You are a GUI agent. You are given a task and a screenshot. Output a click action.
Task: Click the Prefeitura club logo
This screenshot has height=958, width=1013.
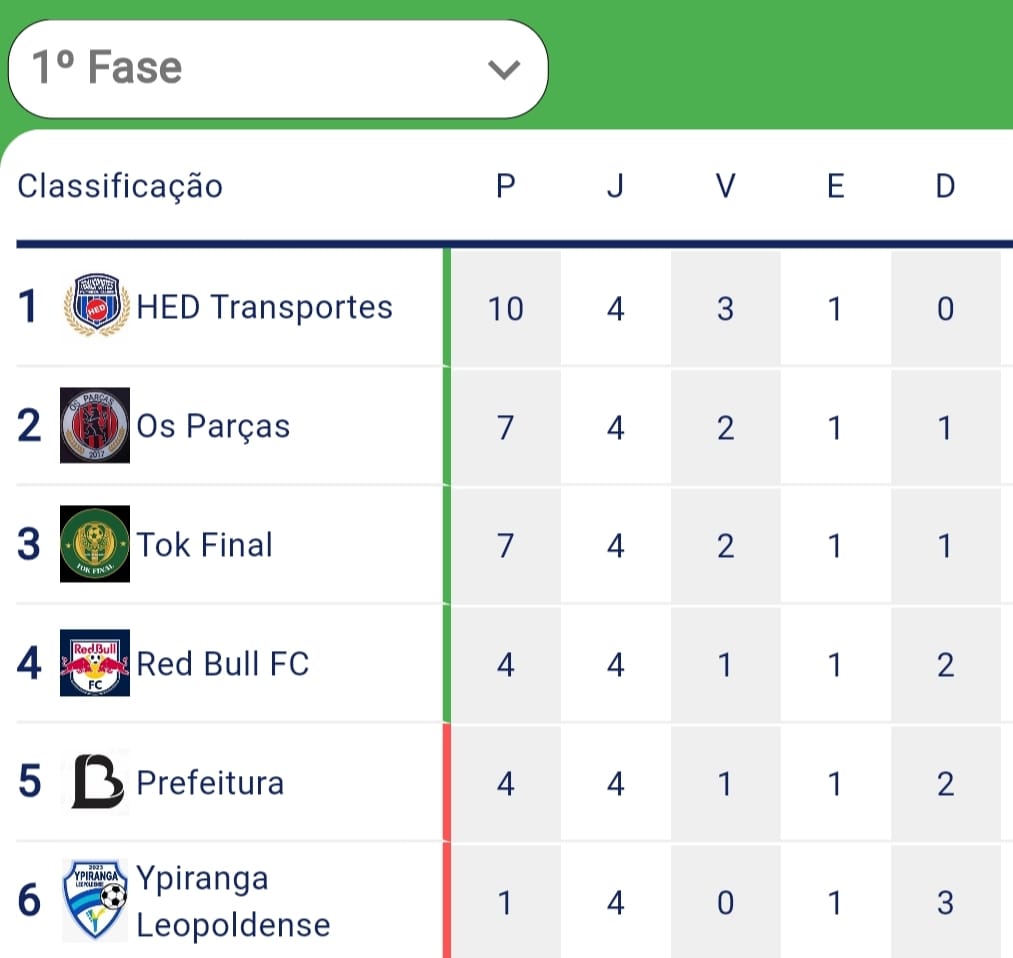tap(96, 783)
